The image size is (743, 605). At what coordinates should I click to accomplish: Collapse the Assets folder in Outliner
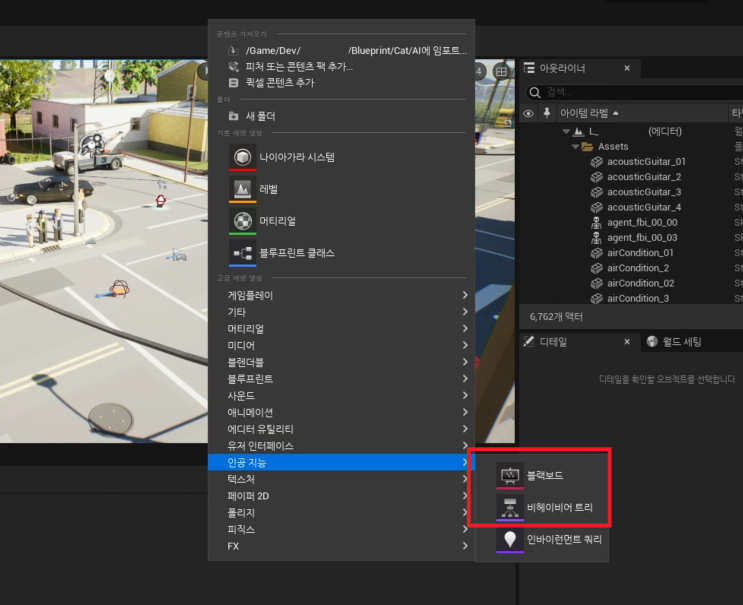575,147
